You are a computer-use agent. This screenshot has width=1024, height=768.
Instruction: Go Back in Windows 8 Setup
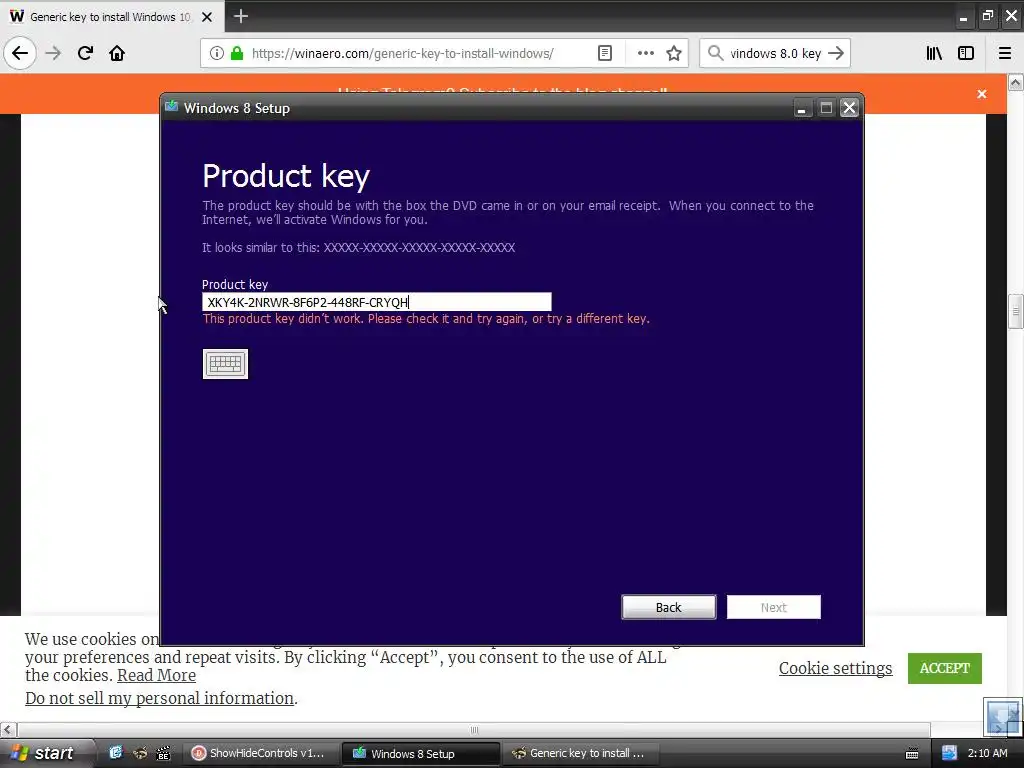coord(669,607)
